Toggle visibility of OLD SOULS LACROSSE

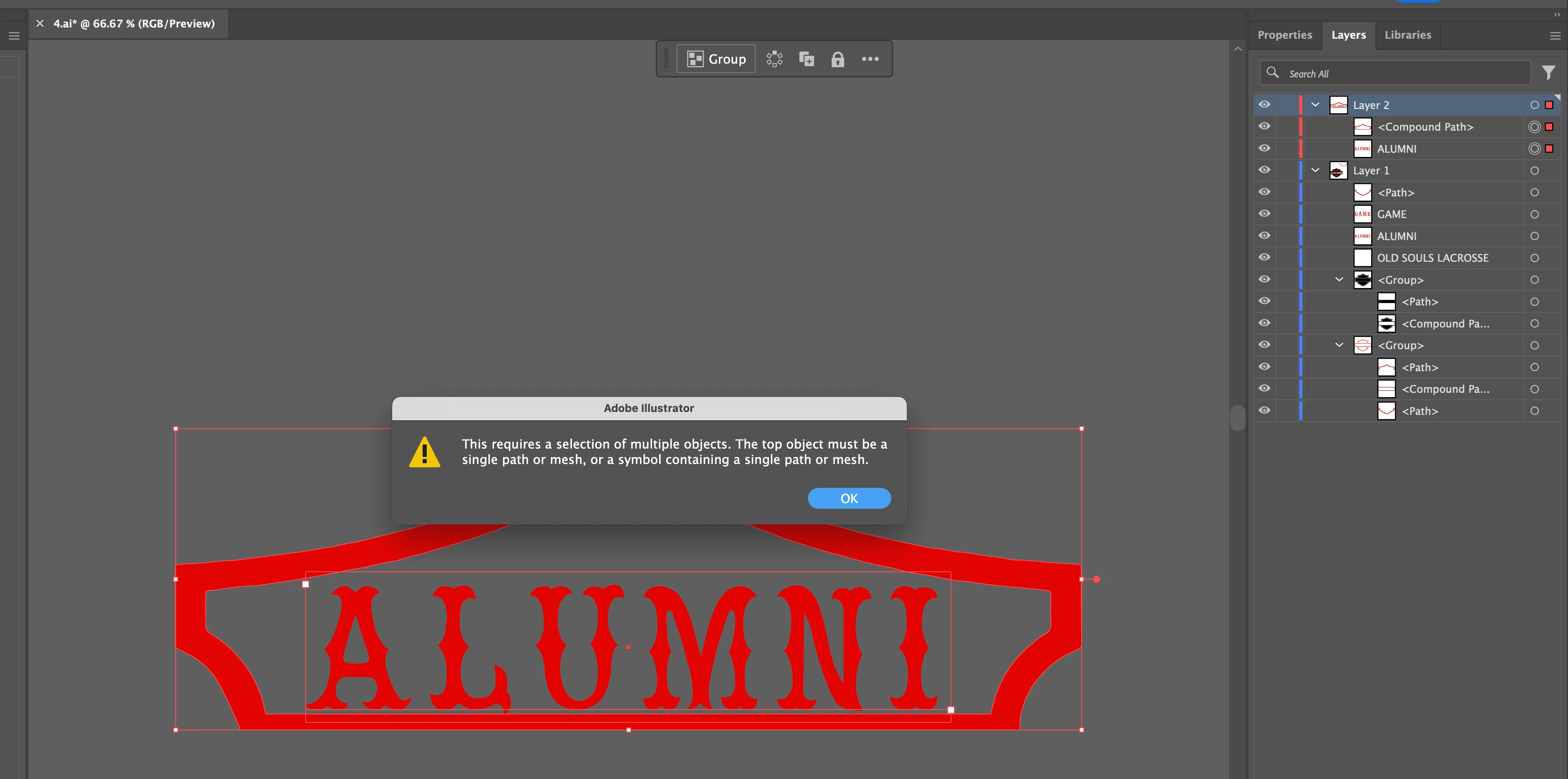click(x=1264, y=258)
